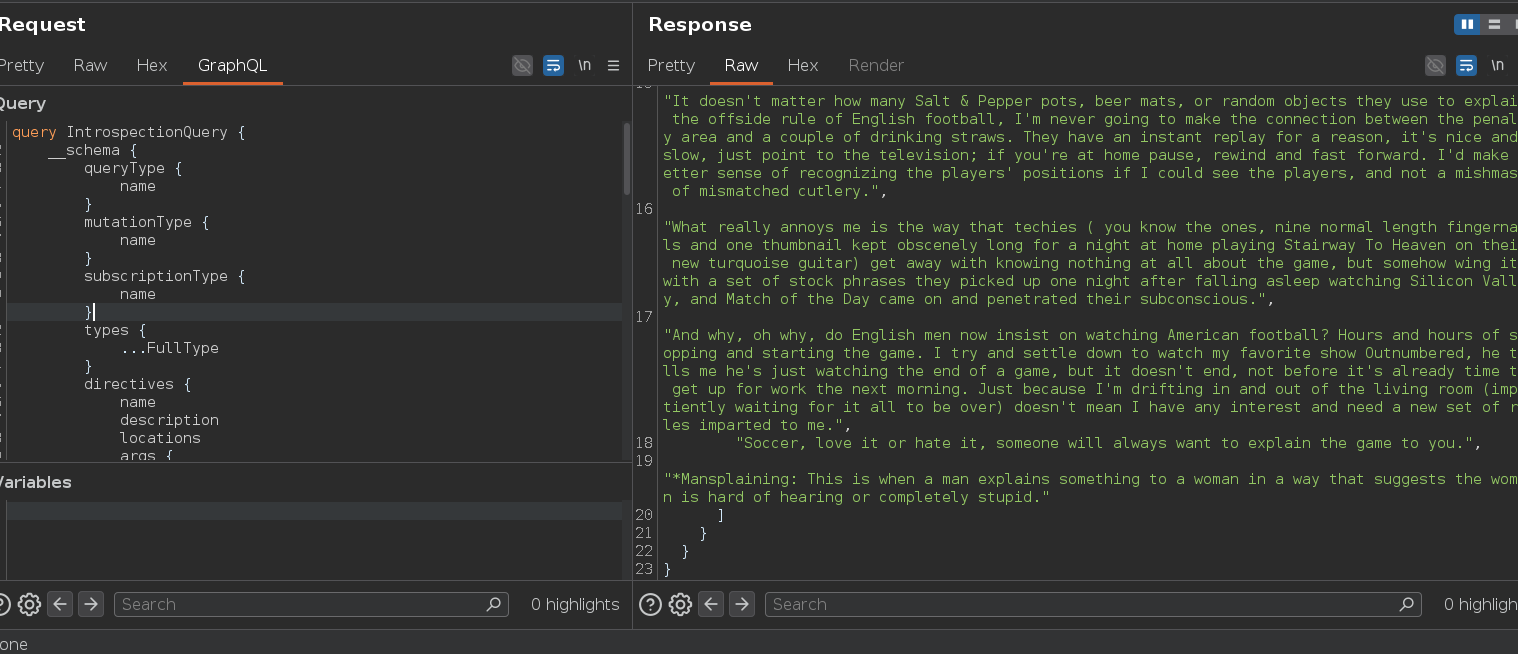Click the 'It doesn't matter how many' paragraph
The height and width of the screenshot is (654, 1518).
click(x=1090, y=146)
